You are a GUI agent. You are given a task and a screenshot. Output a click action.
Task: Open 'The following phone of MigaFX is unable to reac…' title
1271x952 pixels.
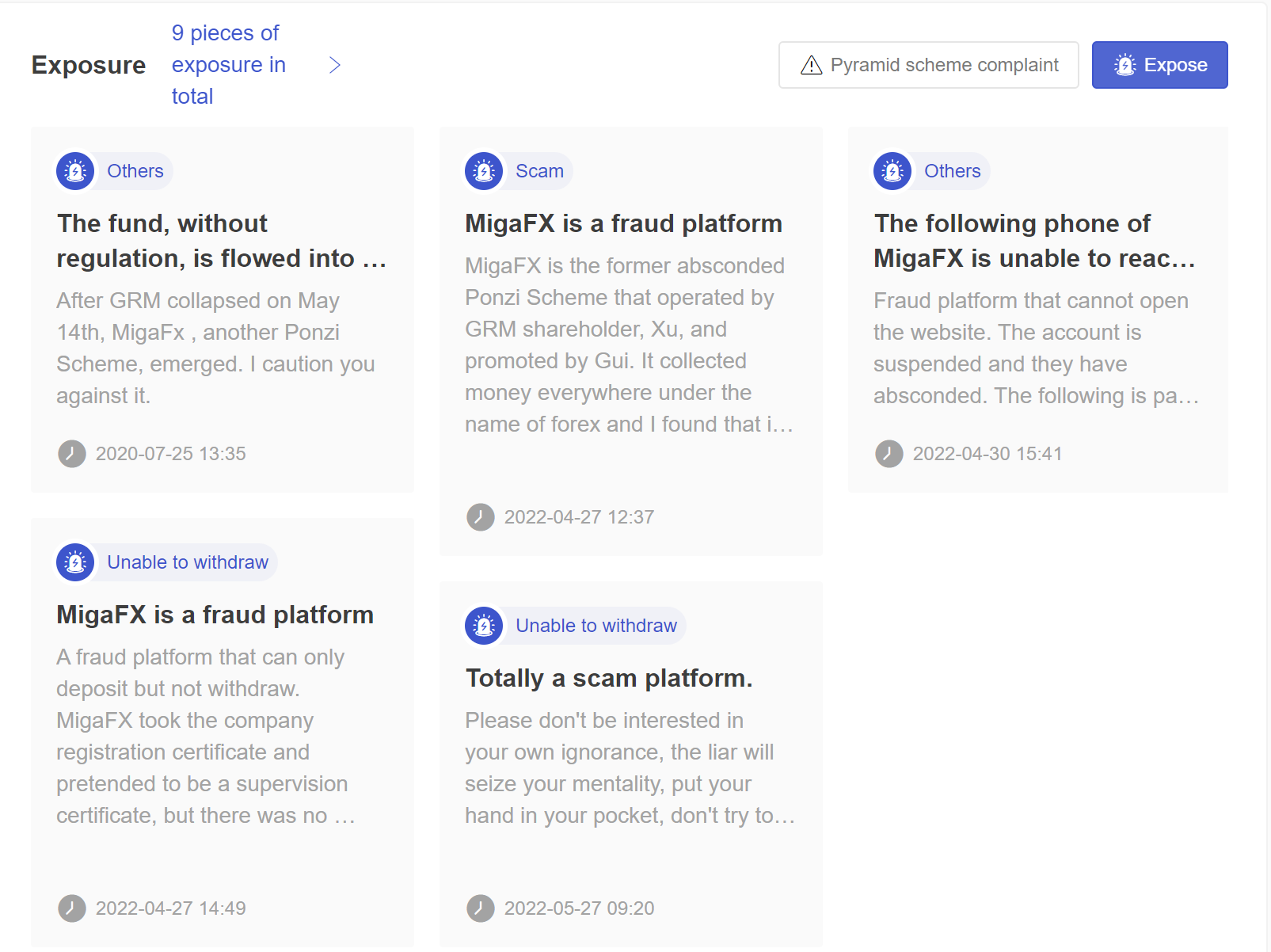pyautogui.click(x=1035, y=241)
